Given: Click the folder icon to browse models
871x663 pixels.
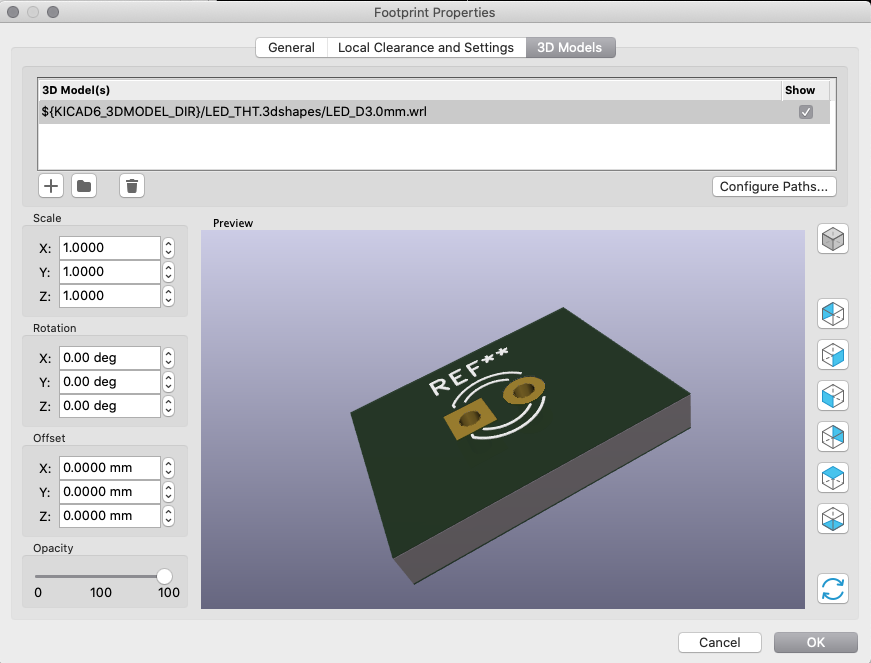Looking at the screenshot, I should 84,185.
